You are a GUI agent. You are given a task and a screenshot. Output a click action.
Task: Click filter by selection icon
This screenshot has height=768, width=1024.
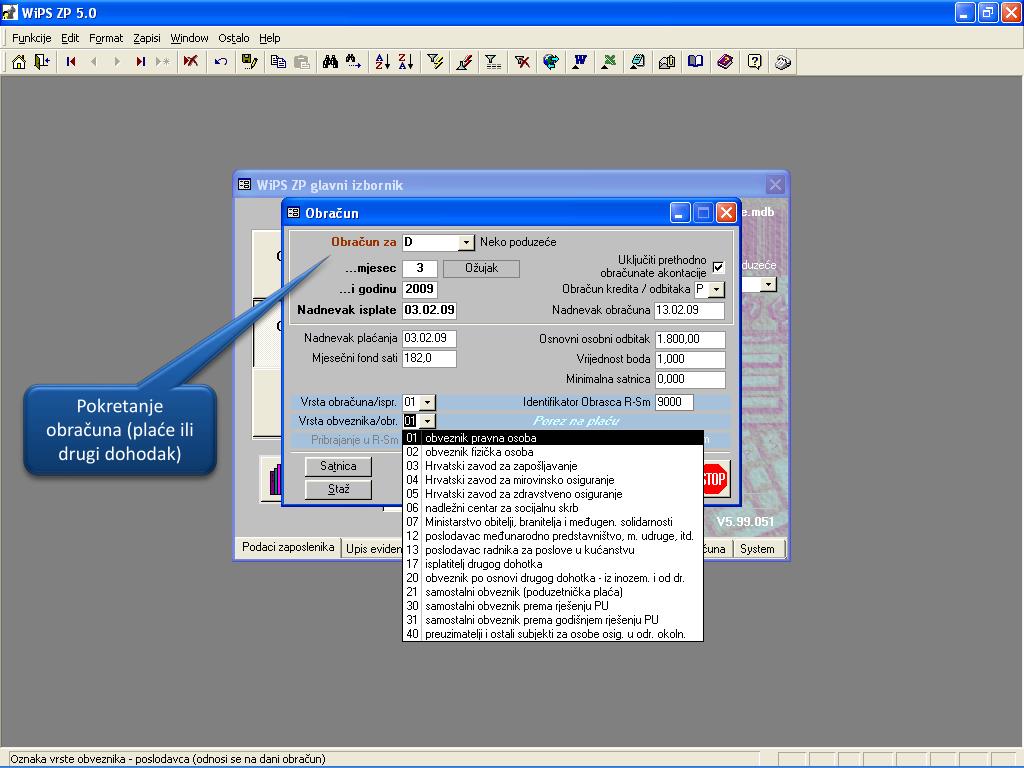click(435, 62)
